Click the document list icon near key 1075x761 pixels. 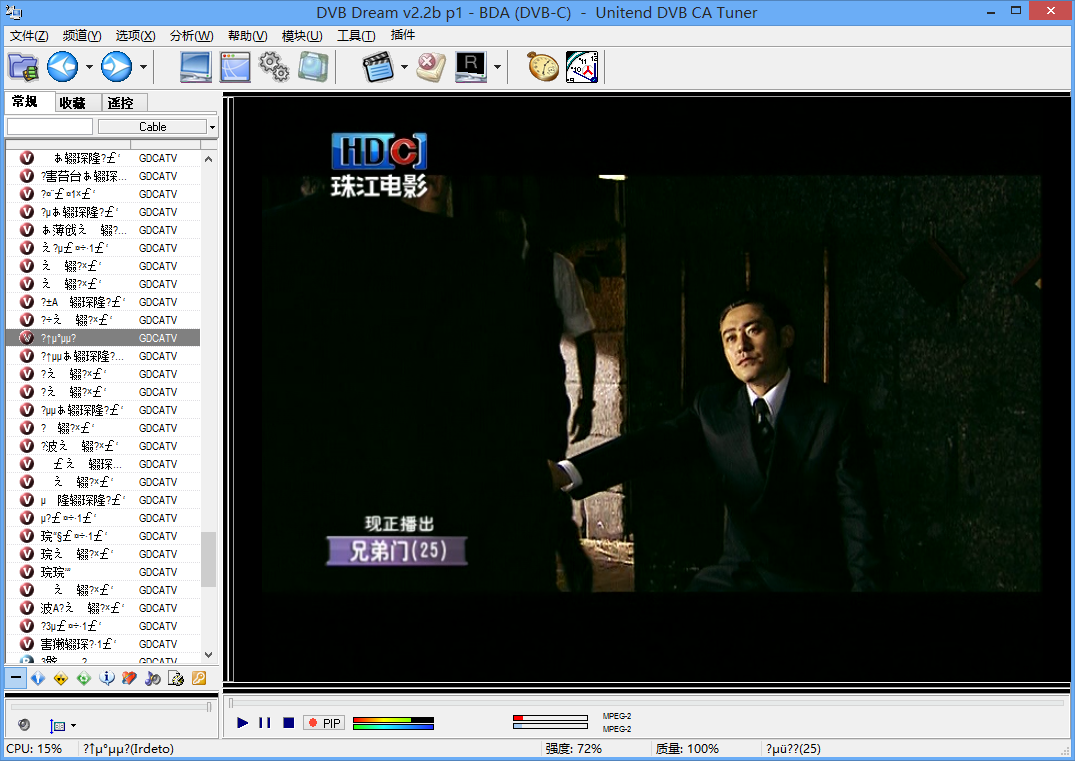[176, 678]
